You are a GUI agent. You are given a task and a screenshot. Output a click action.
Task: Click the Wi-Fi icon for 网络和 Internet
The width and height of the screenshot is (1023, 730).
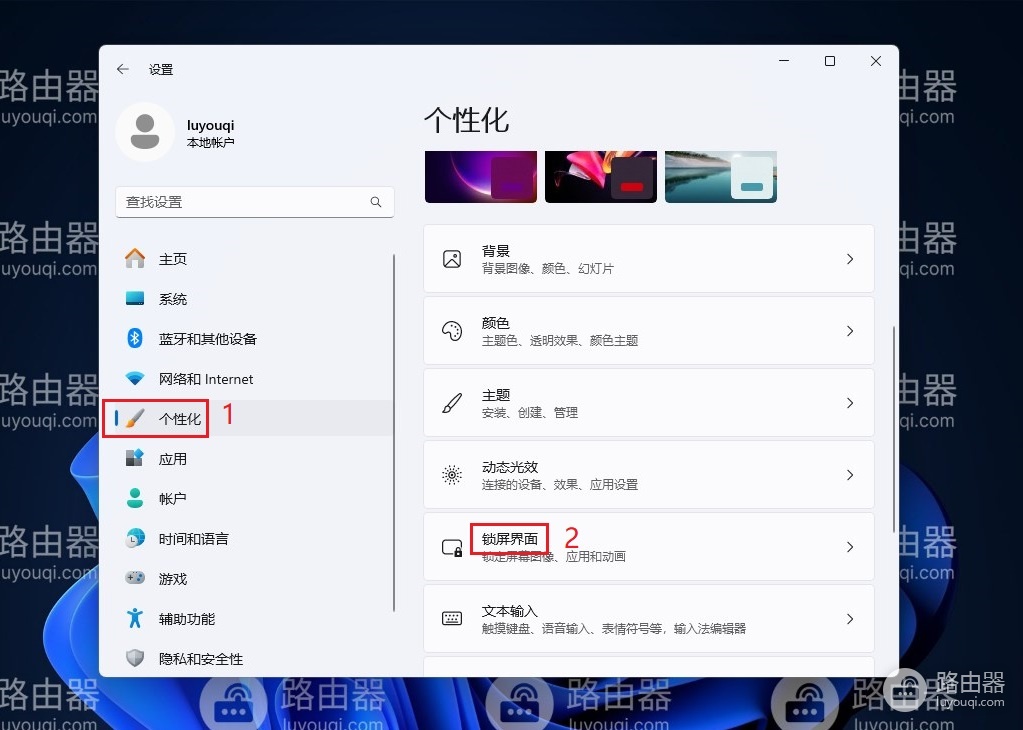[x=135, y=378]
